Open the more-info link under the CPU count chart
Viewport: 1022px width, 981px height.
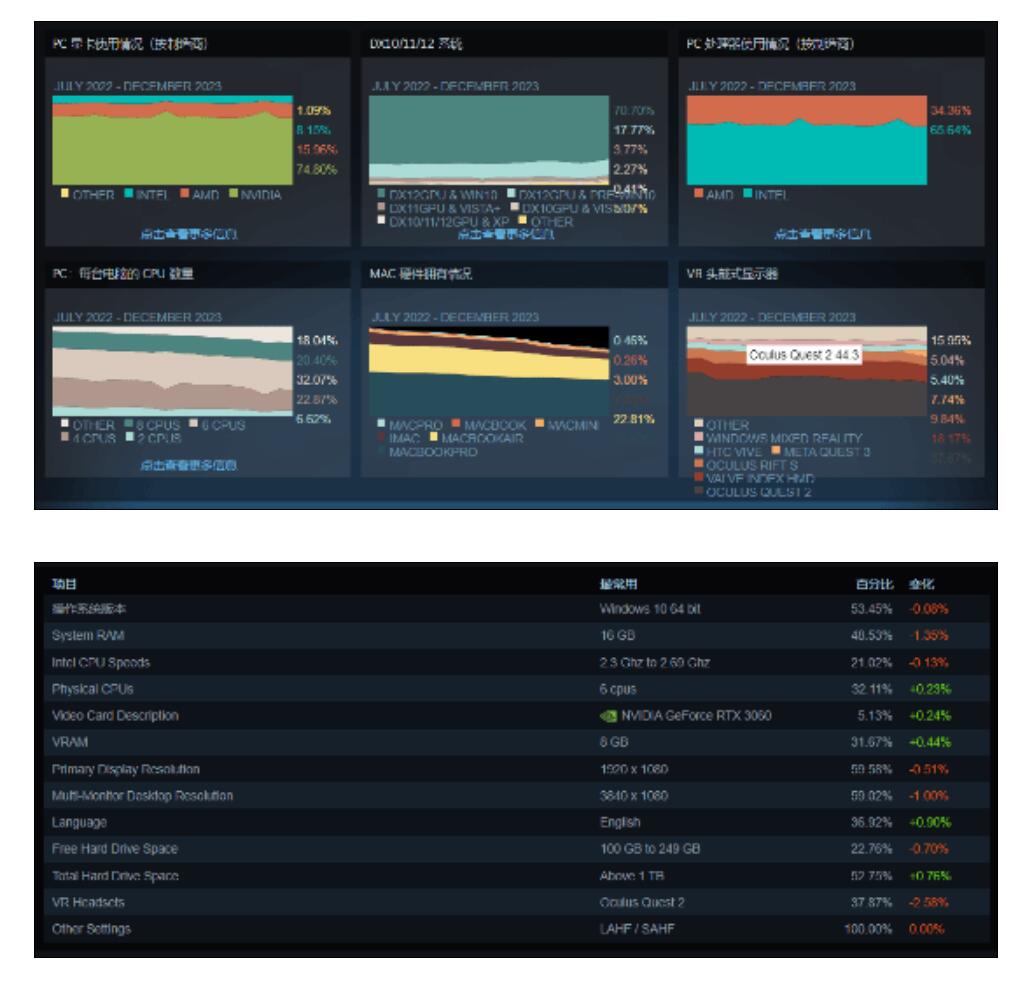click(x=189, y=465)
